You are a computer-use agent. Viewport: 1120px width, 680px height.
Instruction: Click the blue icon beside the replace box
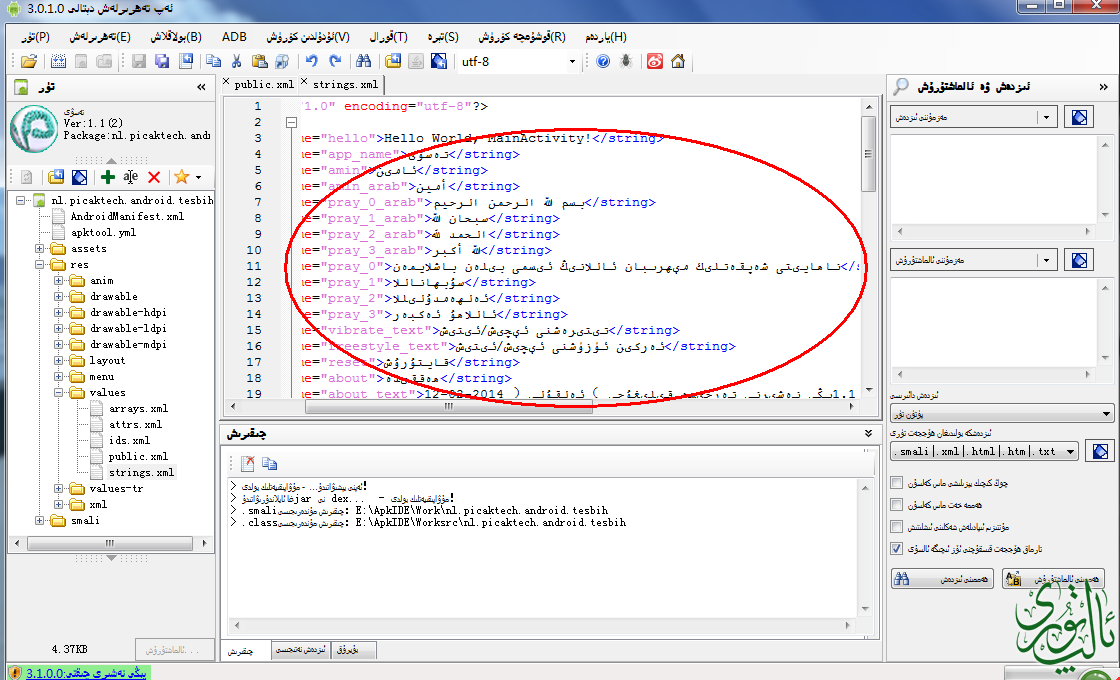(x=1079, y=260)
